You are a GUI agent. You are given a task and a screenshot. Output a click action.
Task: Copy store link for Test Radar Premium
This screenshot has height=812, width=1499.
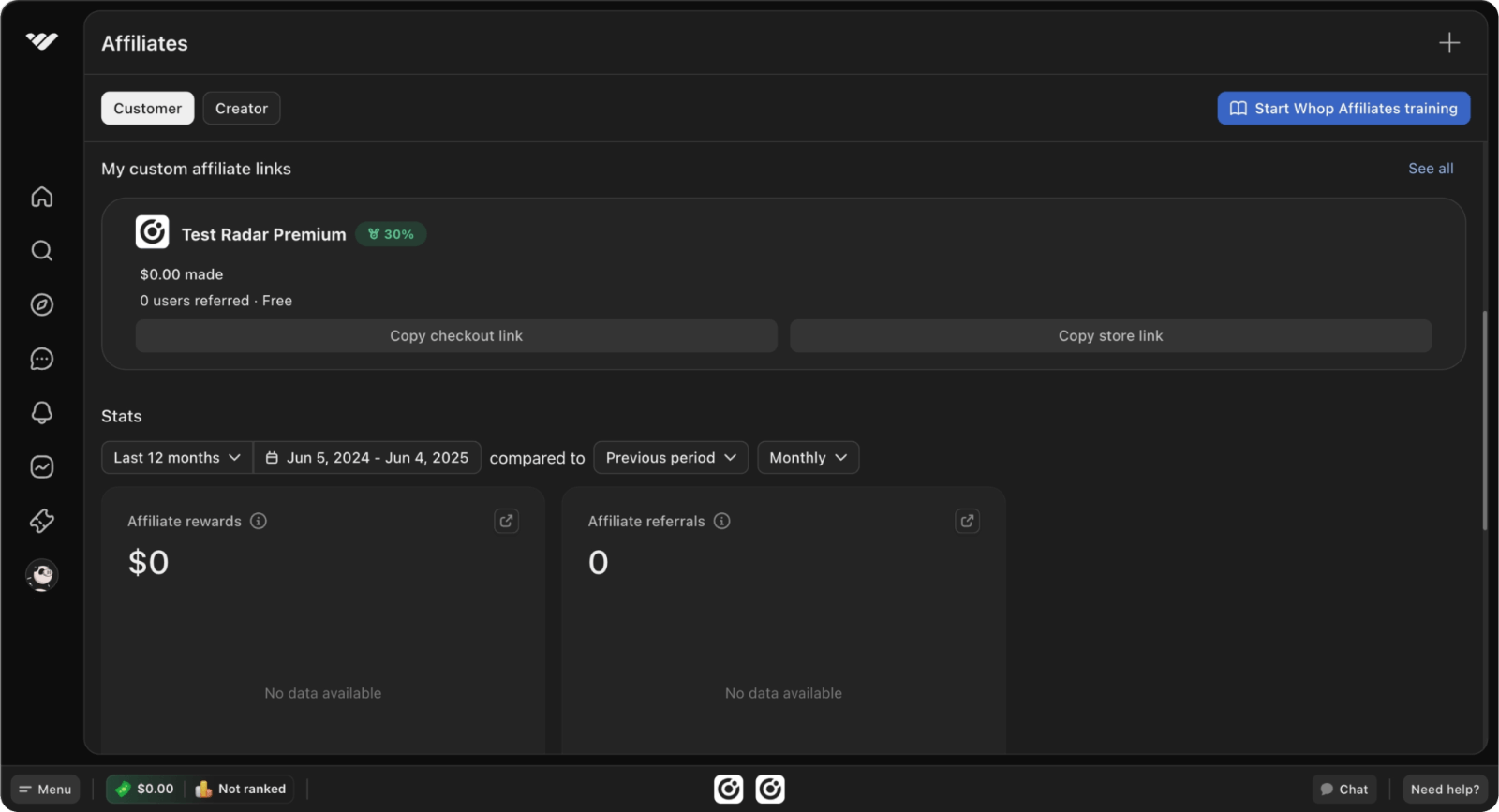[x=1110, y=336]
